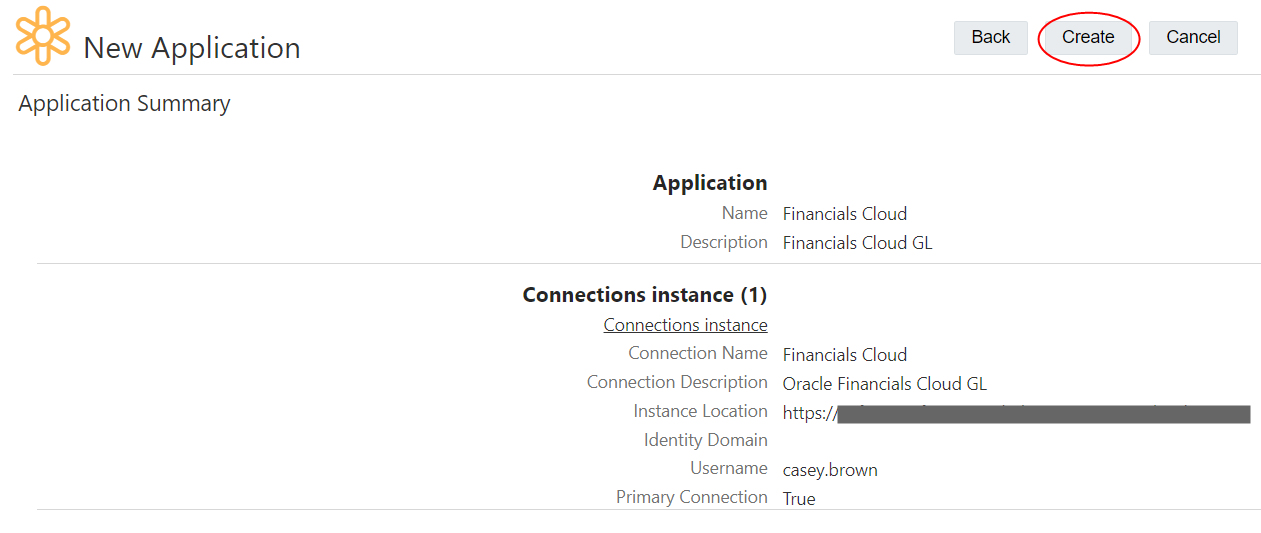
Task: Click the Primary Connection value True
Action: [x=799, y=499]
